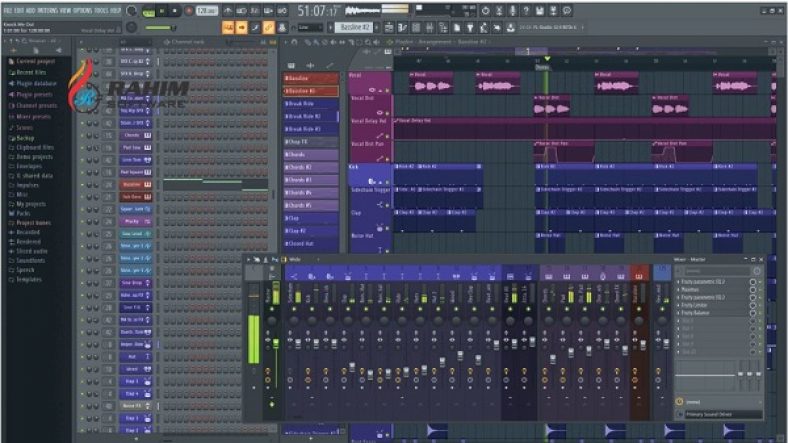Open the PATTERNS menu
The width and height of the screenshot is (788, 443).
[x=48, y=11]
